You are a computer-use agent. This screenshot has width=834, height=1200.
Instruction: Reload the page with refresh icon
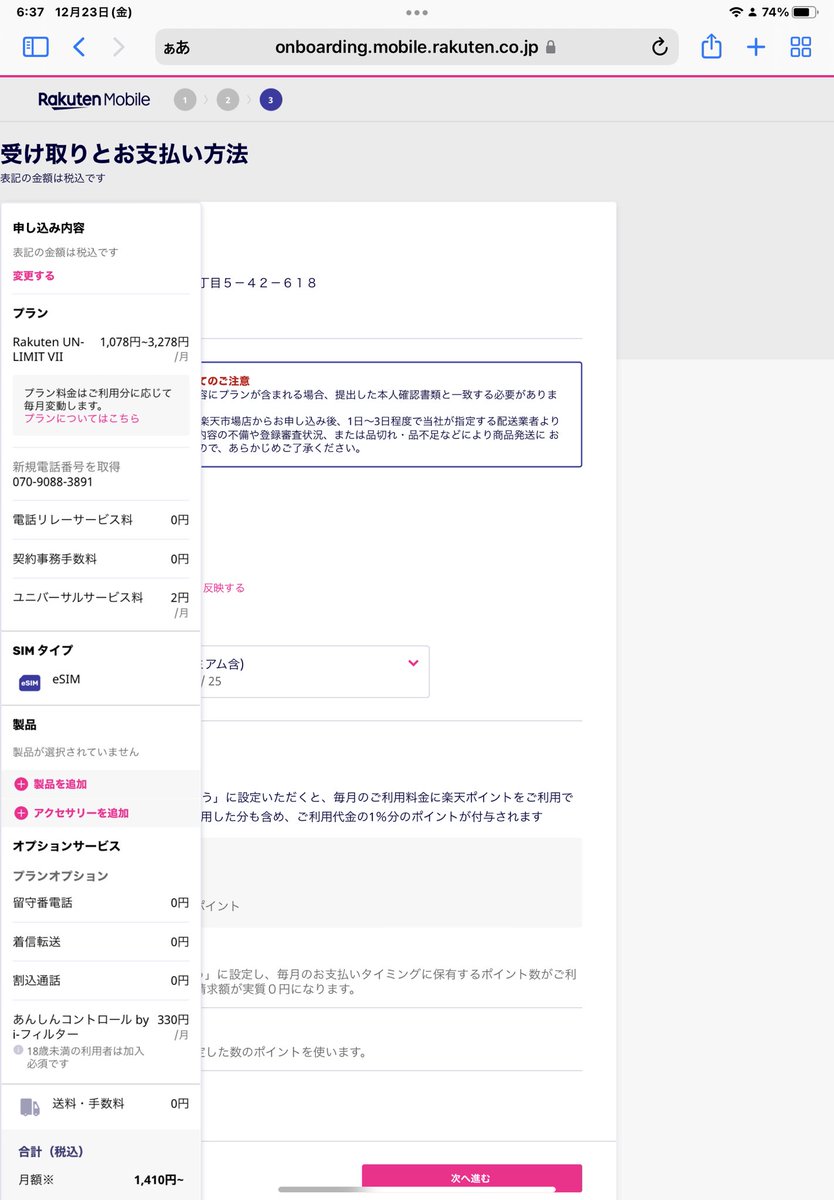tap(659, 47)
